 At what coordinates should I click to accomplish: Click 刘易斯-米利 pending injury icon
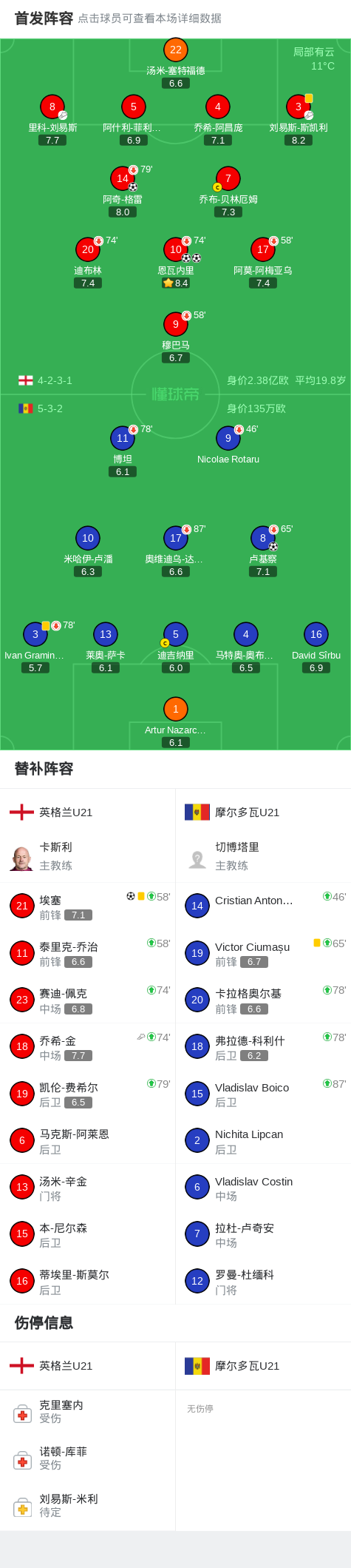pyautogui.click(x=22, y=1508)
